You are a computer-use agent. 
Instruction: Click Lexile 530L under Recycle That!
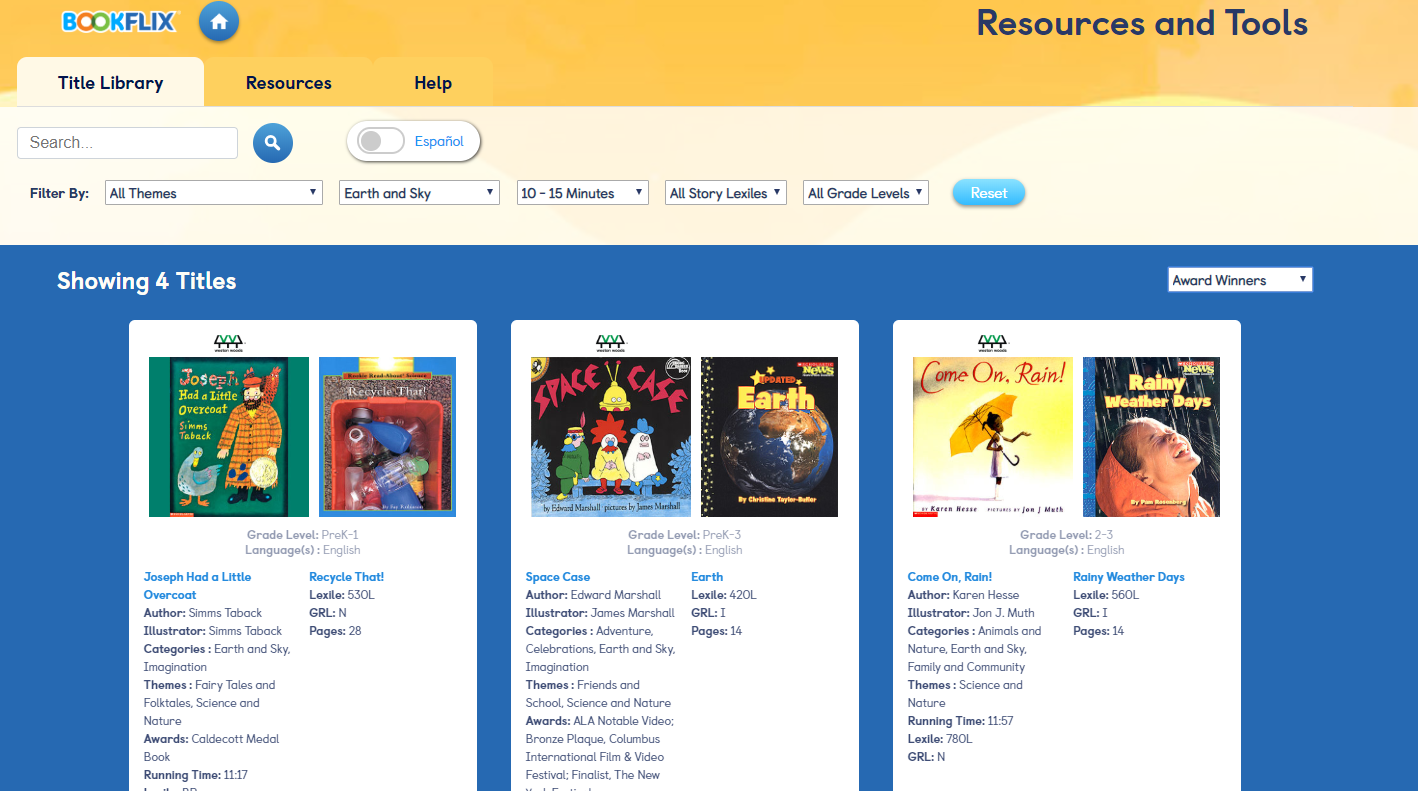[342, 595]
